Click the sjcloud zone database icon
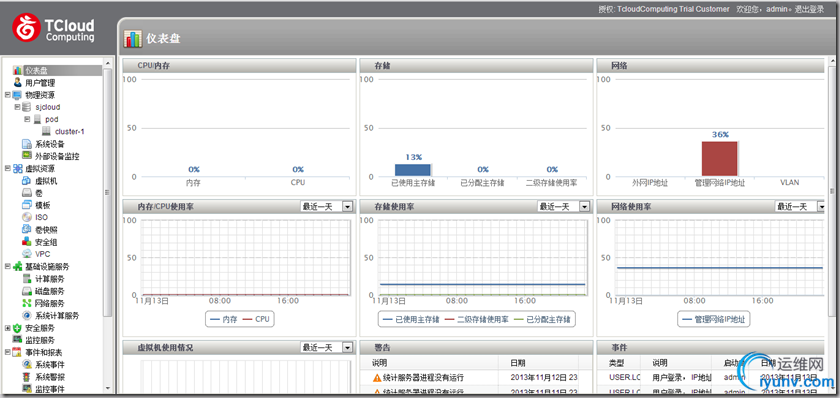840x398 pixels. pos(27,107)
